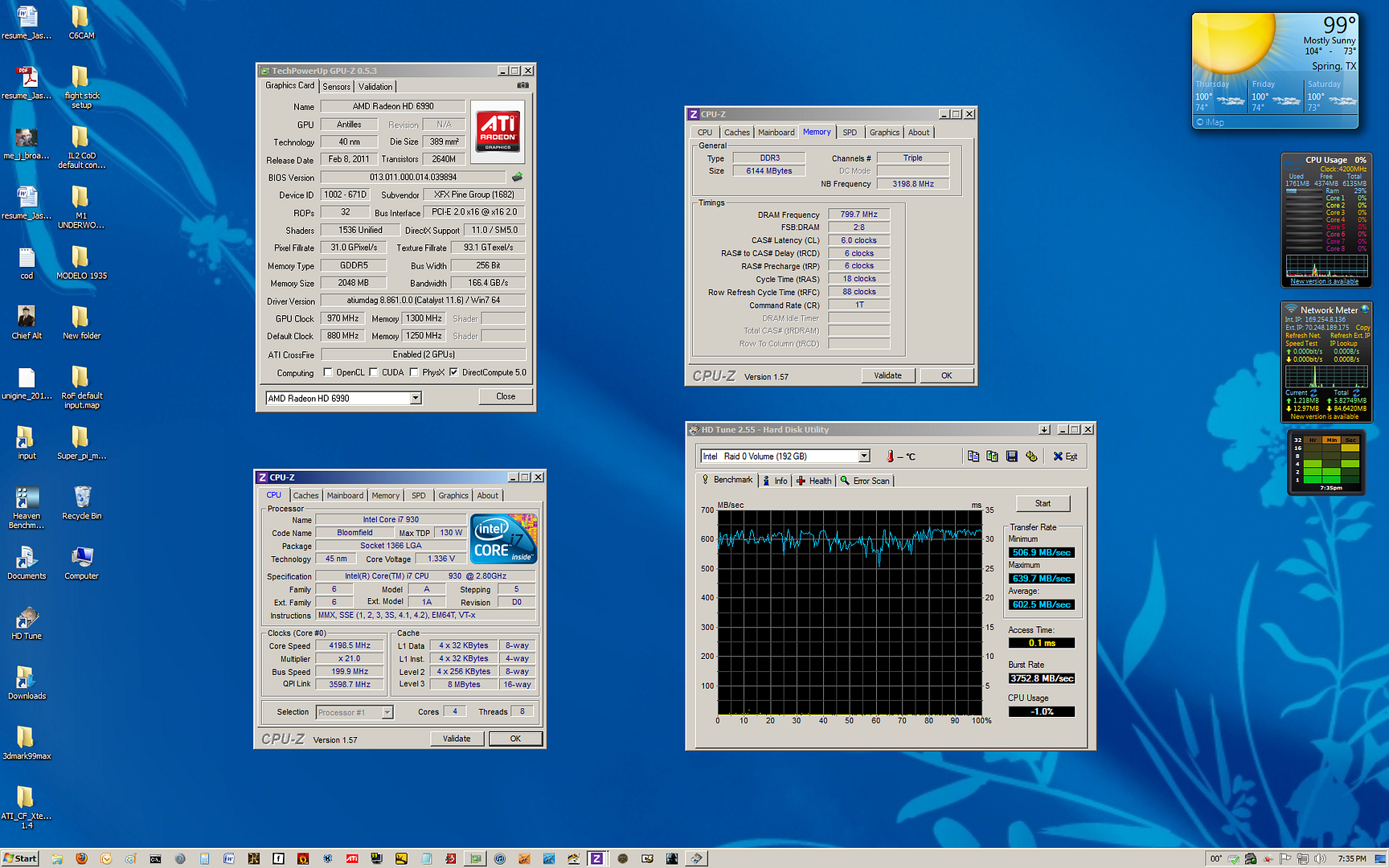1389x868 pixels.
Task: Click the Firefox icon in the taskbar
Action: coord(81,858)
